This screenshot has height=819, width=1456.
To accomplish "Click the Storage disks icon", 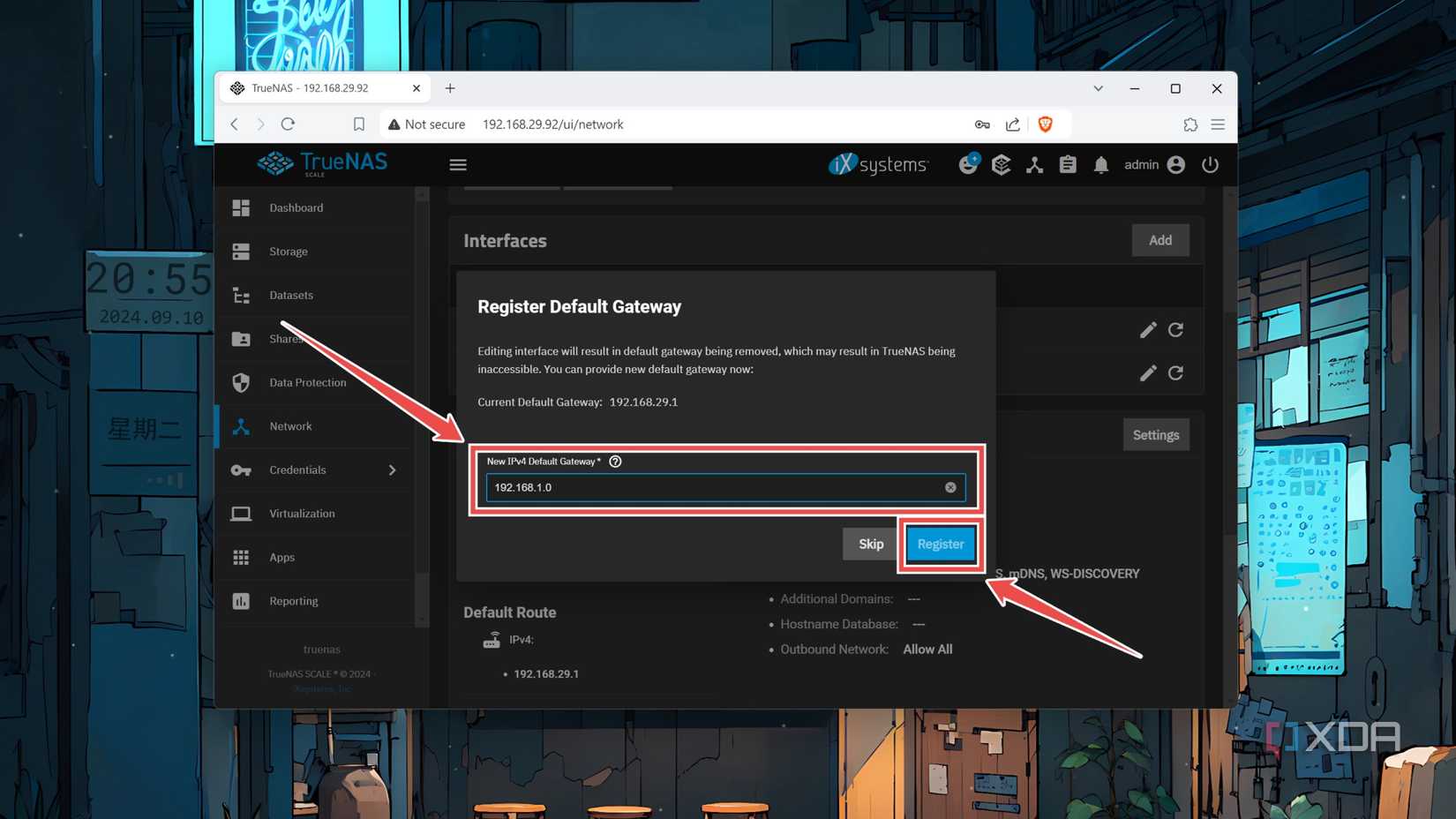I will (241, 252).
